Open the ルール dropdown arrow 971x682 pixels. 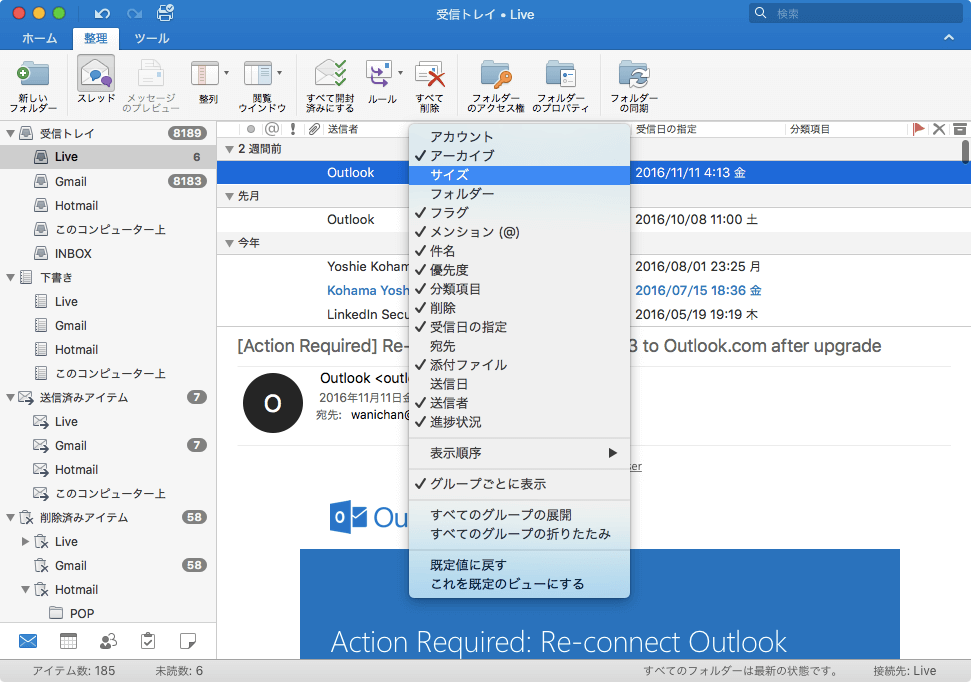[x=401, y=73]
